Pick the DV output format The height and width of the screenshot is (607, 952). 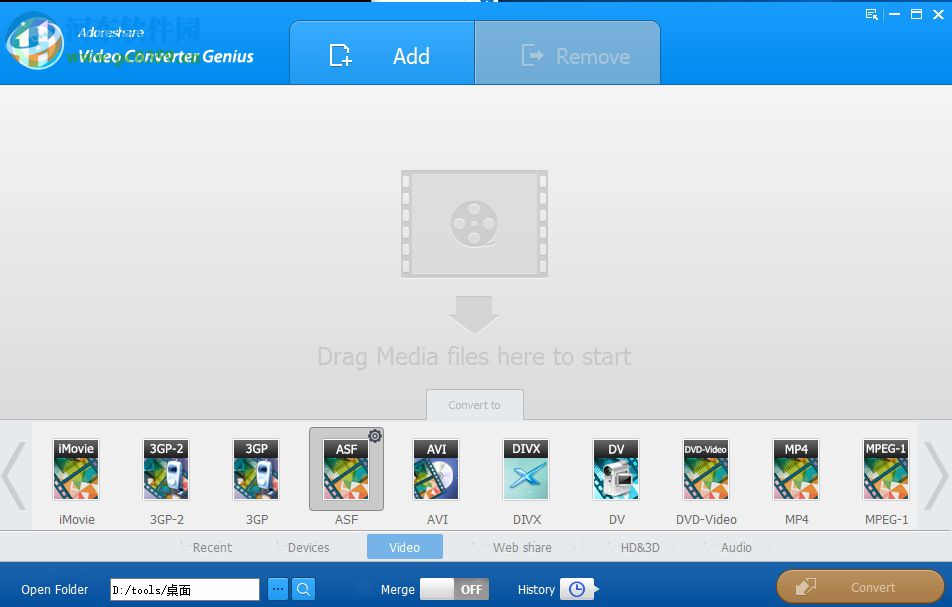coord(616,469)
